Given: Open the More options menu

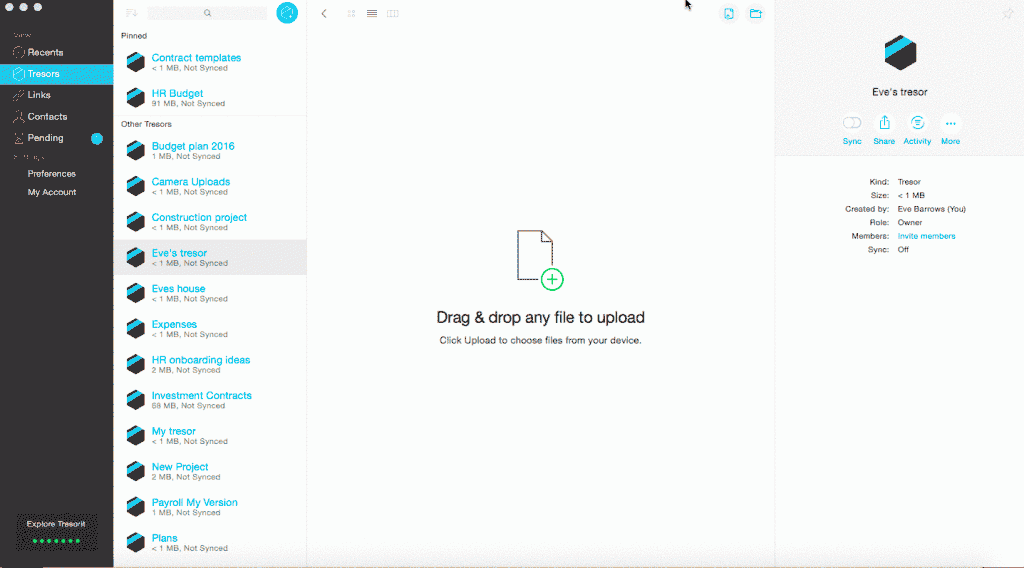Looking at the screenshot, I should pos(950,123).
